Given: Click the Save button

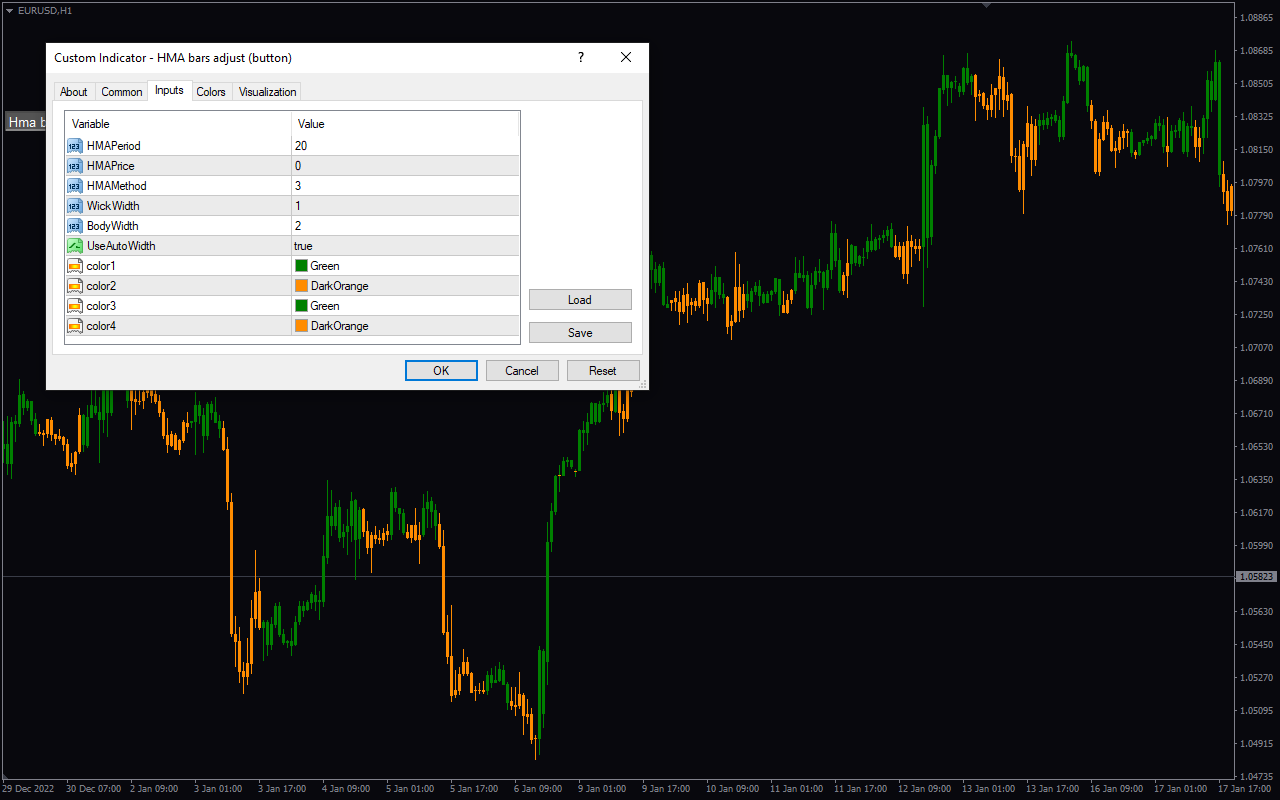Looking at the screenshot, I should (580, 333).
